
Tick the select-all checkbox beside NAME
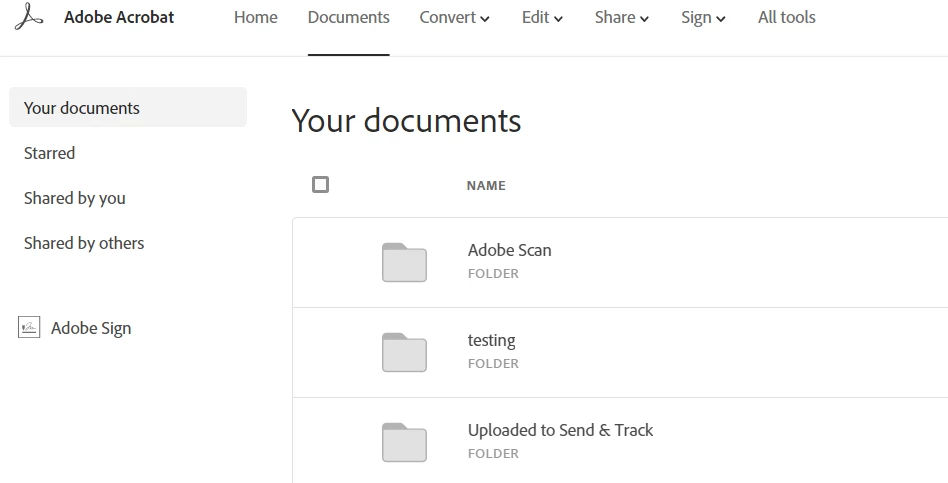click(x=320, y=184)
